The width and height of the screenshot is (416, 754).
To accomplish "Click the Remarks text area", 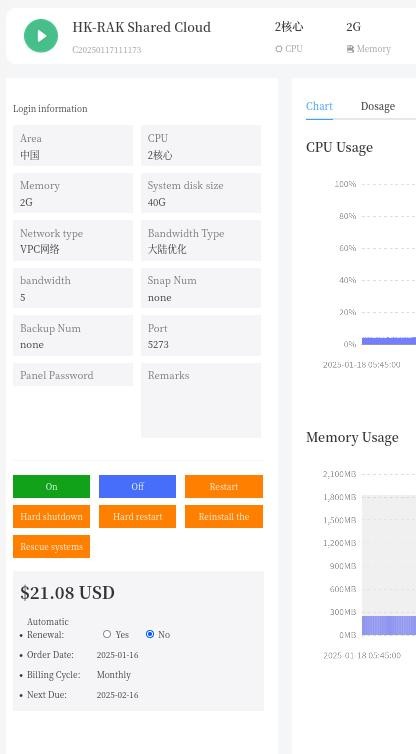I will [201, 400].
